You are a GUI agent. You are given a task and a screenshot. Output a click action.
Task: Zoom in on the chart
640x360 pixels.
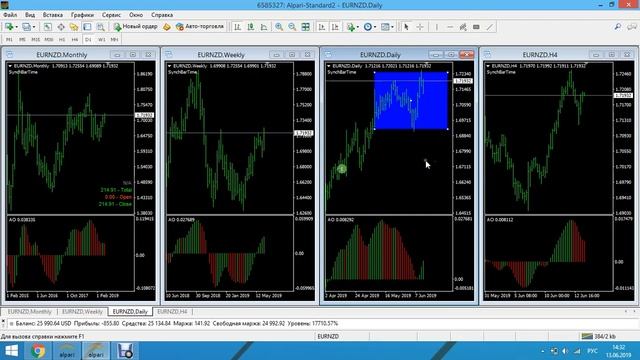pyautogui.click(x=279, y=27)
